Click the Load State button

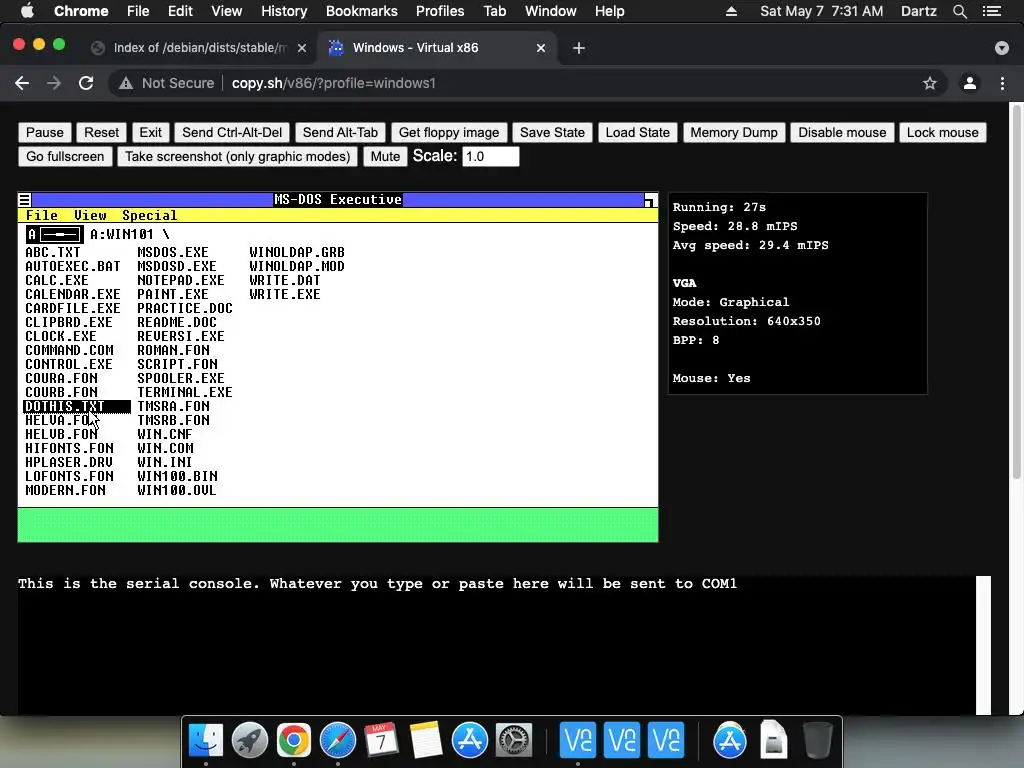click(637, 133)
